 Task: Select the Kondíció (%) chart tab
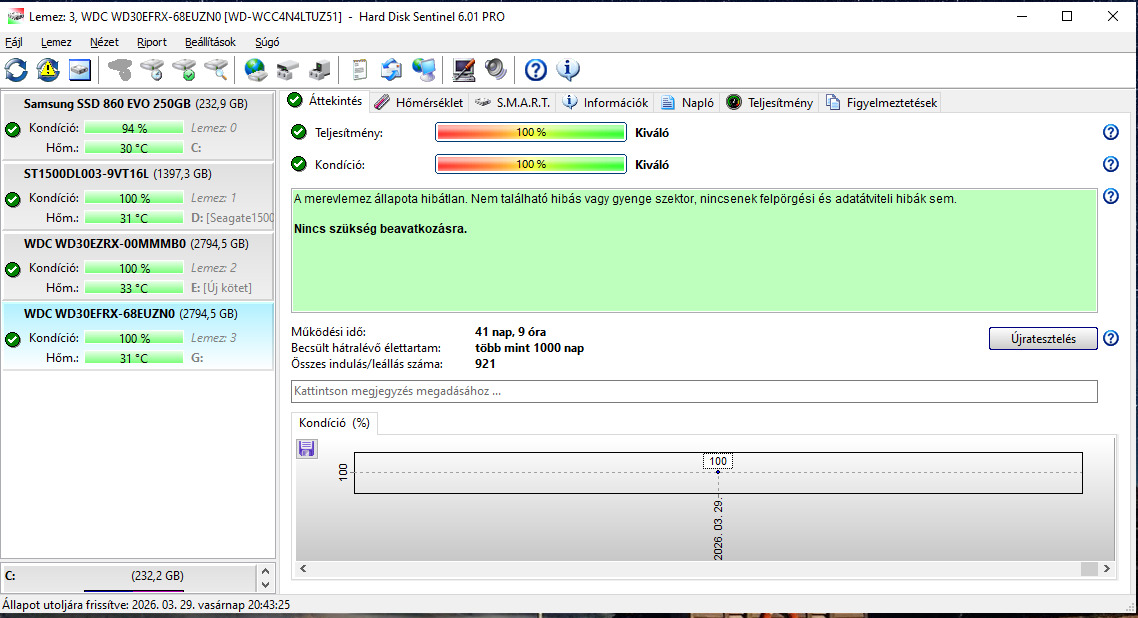335,423
